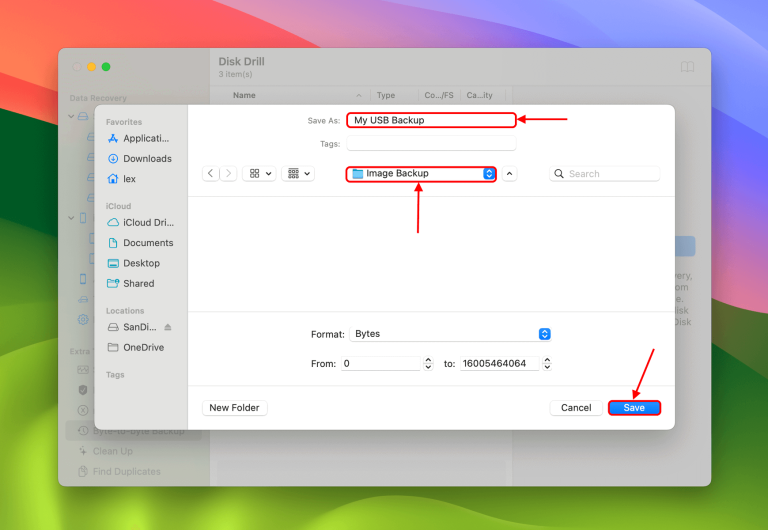Open the Format Bytes dropdown
Viewport: 768px width, 530px height.
pyautogui.click(x=450, y=334)
